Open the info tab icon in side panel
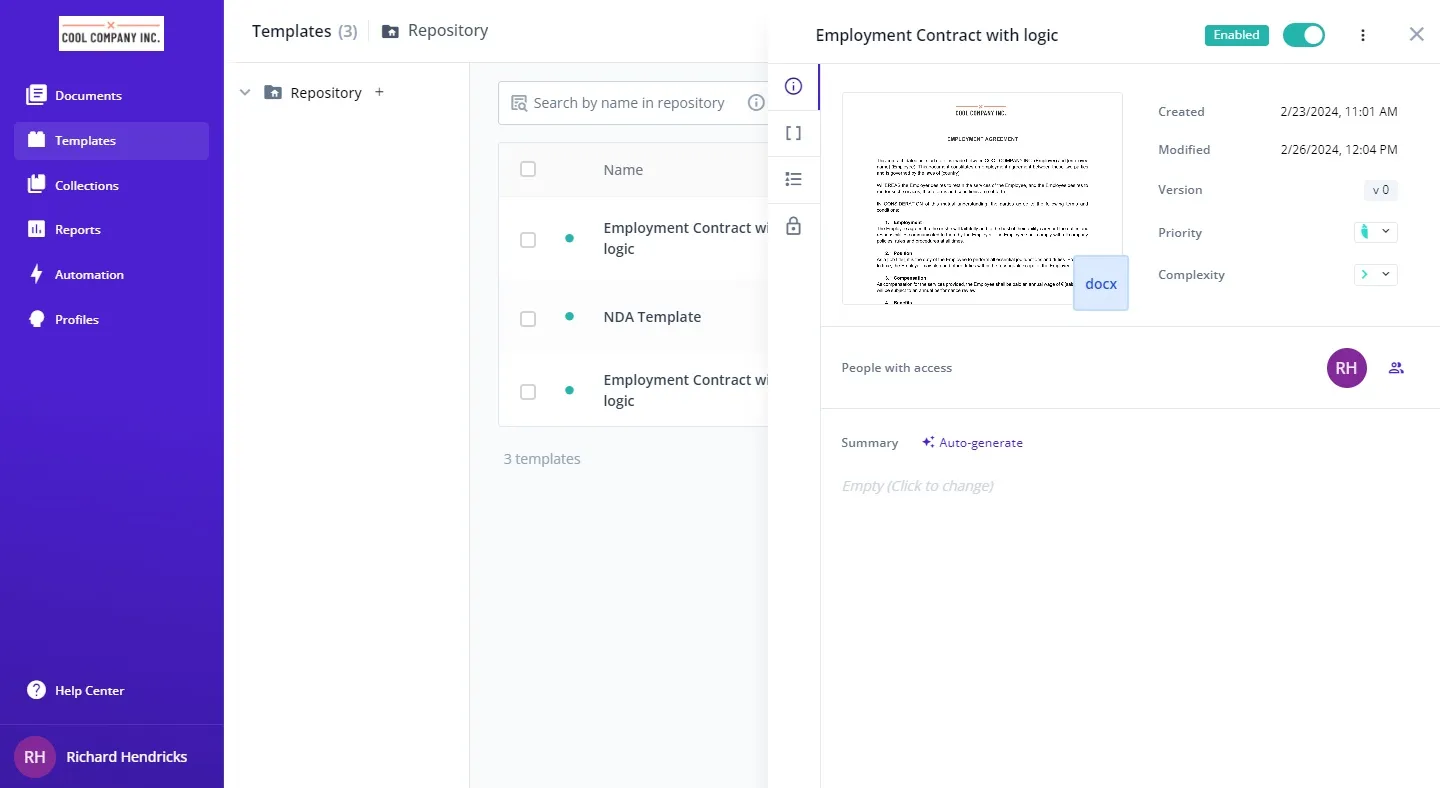Screen dimensions: 1440x788 click(x=793, y=87)
